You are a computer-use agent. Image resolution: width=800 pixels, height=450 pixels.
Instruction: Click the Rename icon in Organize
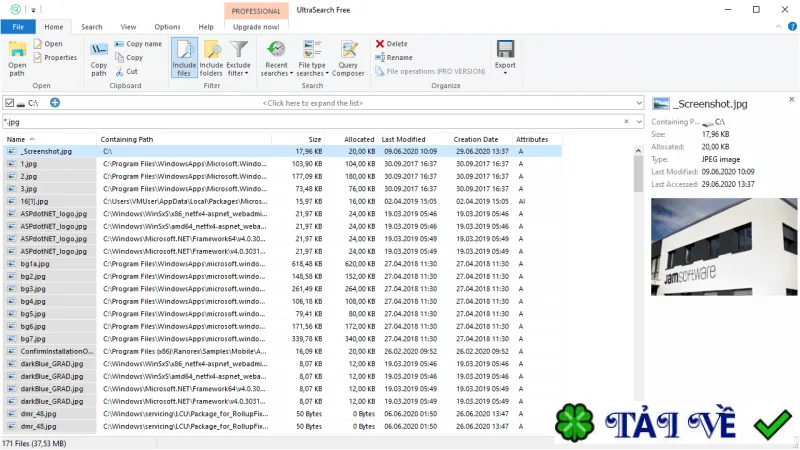380,58
